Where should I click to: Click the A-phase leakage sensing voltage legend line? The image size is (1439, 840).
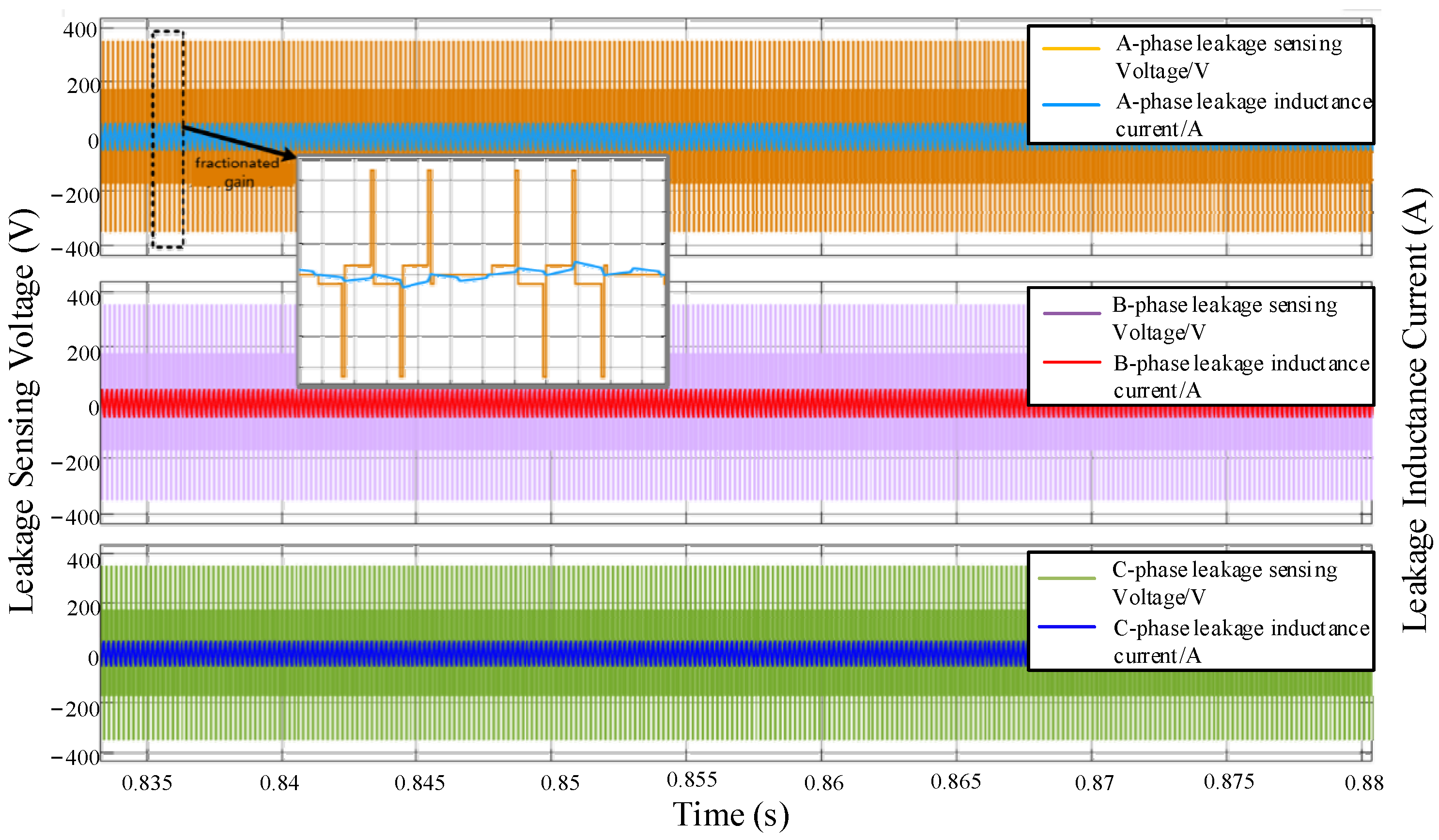click(x=1071, y=49)
